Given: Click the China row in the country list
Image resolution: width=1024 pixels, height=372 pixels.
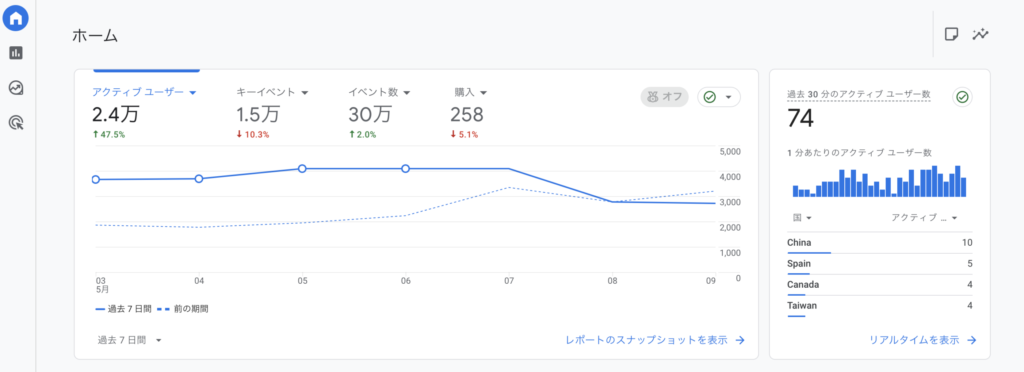Looking at the screenshot, I should pos(880,243).
